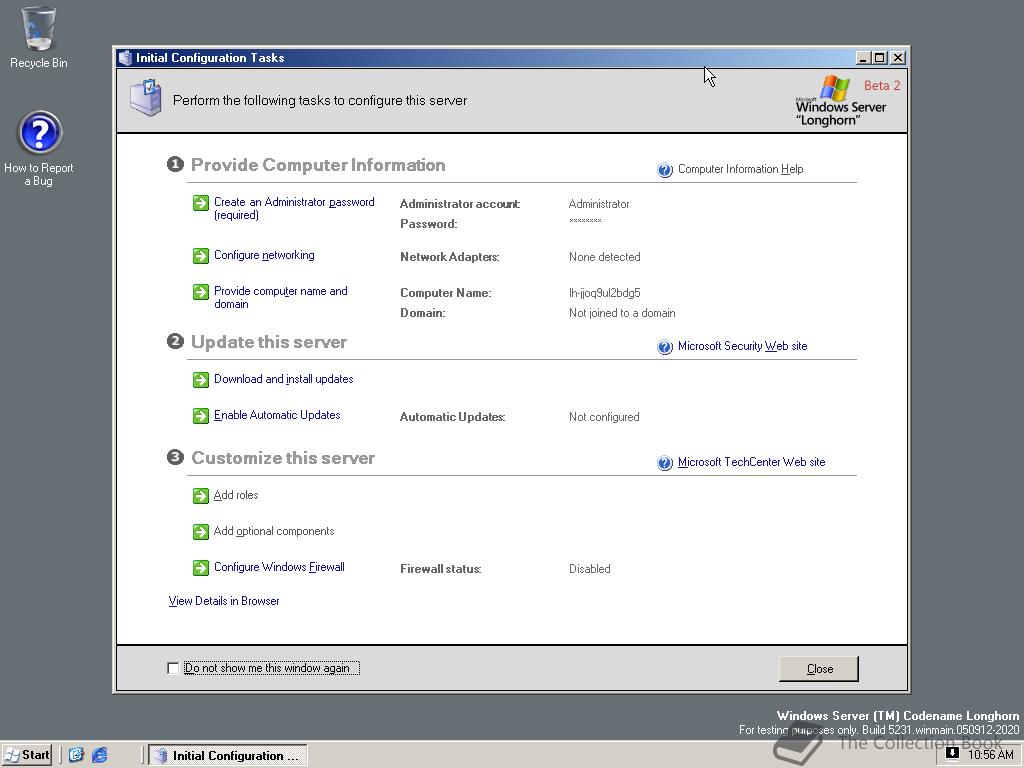Open Microsoft Security Web site link
Screen dimensions: 1024x768
[x=743, y=346]
